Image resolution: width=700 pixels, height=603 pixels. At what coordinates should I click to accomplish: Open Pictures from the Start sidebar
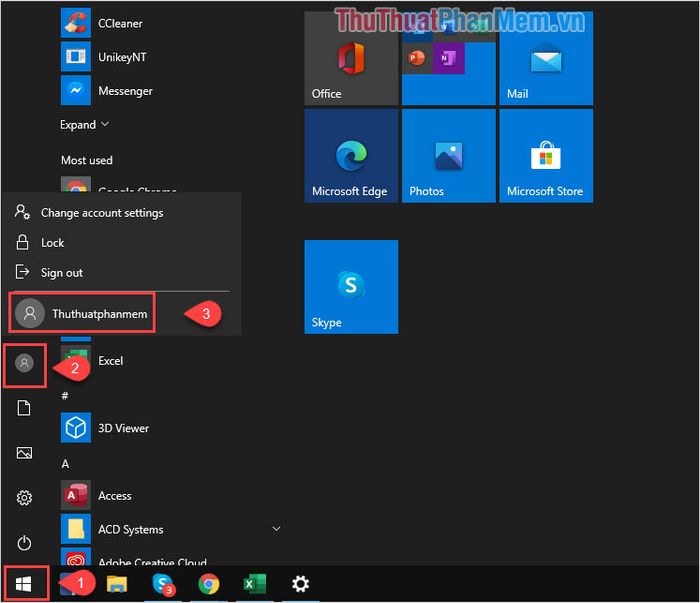point(24,453)
